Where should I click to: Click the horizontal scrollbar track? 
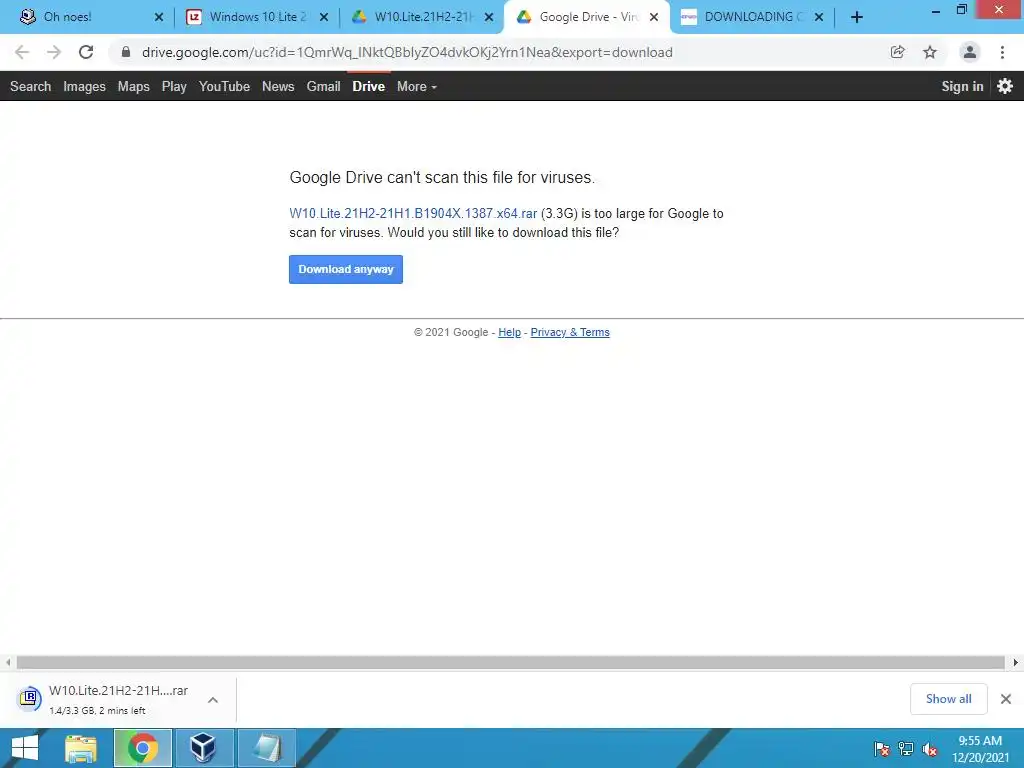[510, 662]
